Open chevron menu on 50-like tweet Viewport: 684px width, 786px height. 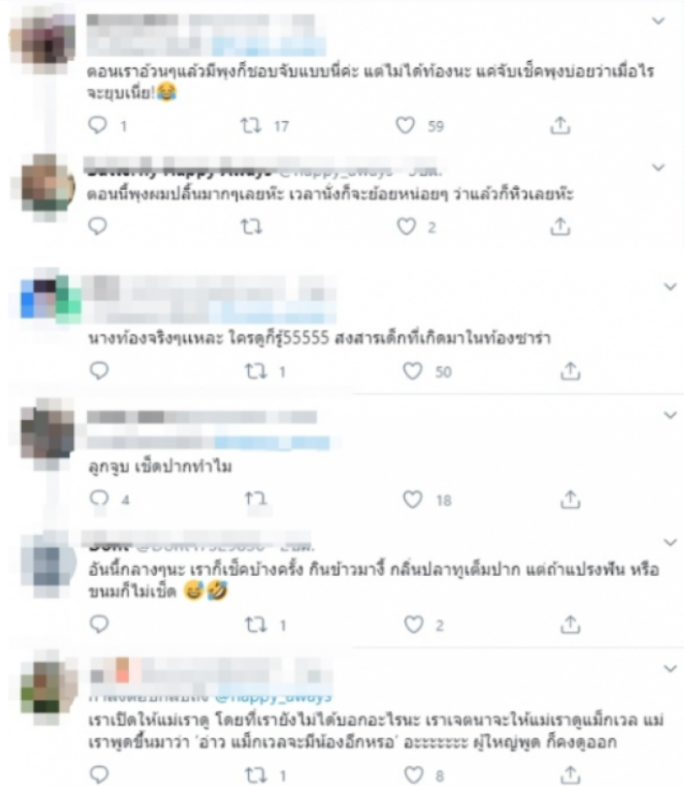tap(670, 287)
